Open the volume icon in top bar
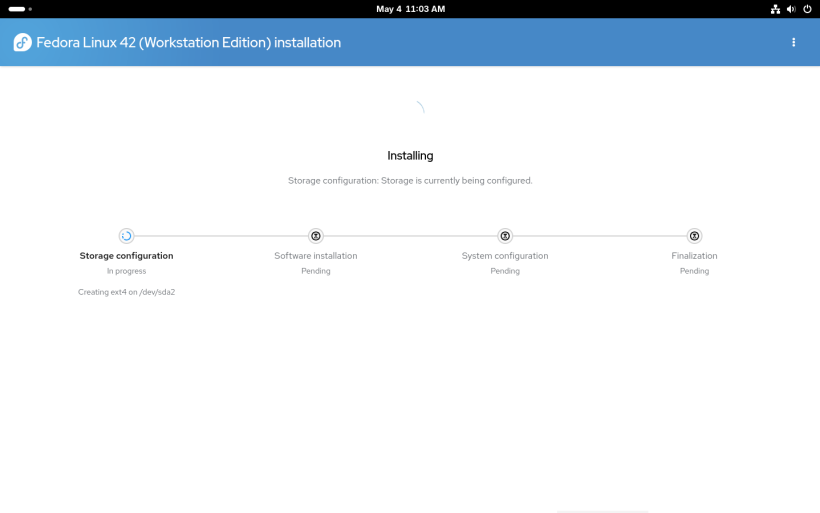Screen dimensions: 820x513 pyautogui.click(x=791, y=9)
